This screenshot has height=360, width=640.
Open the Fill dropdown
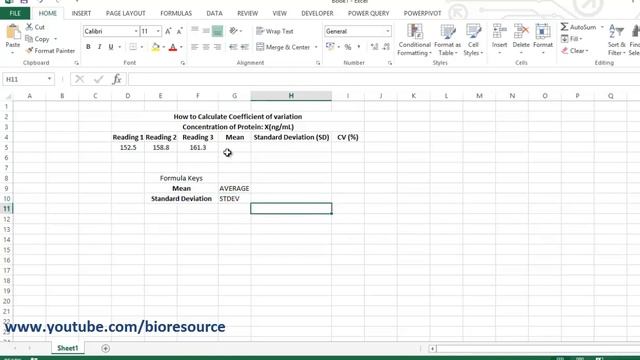pos(571,39)
